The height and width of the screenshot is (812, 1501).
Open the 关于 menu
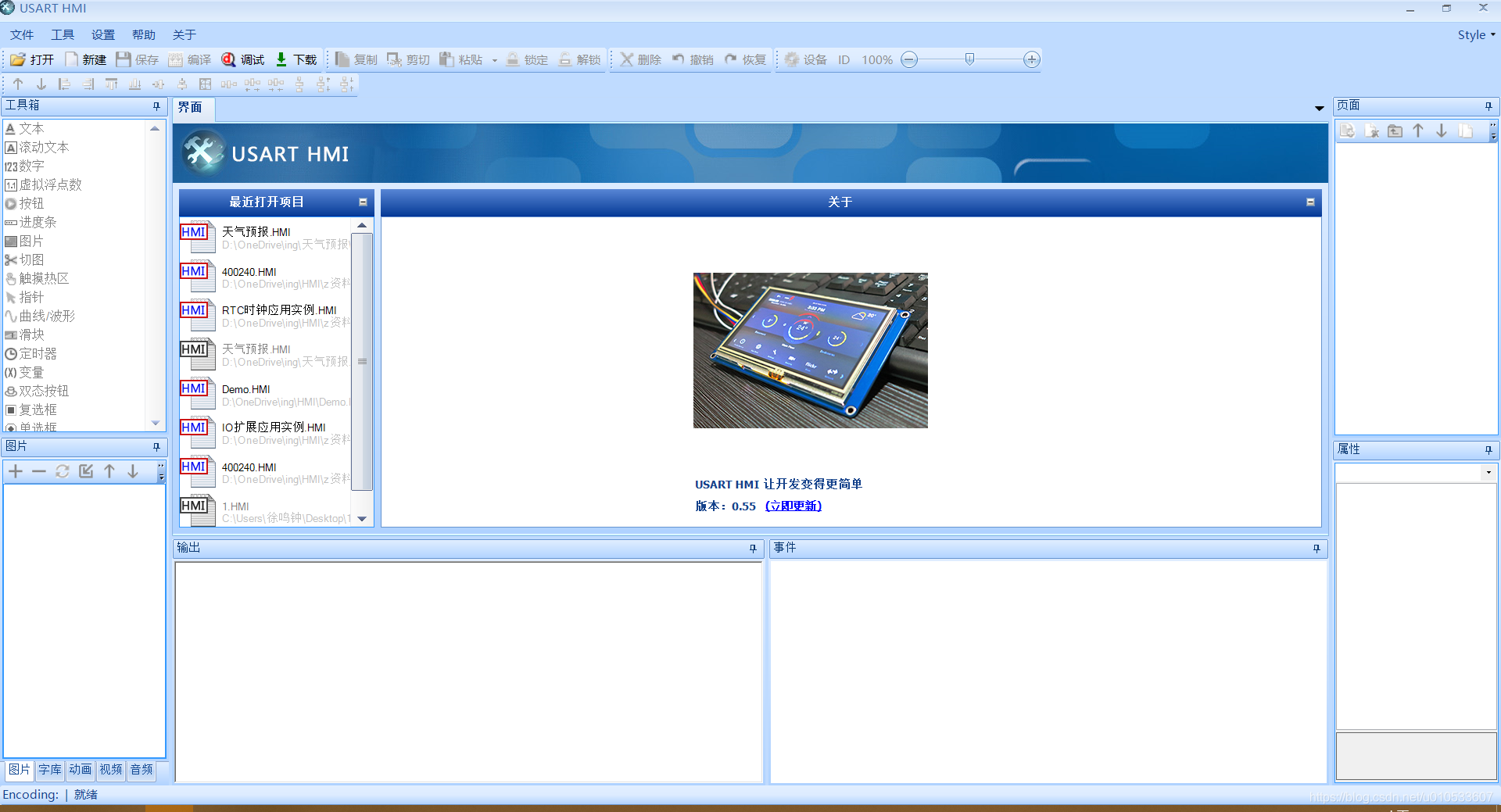184,35
